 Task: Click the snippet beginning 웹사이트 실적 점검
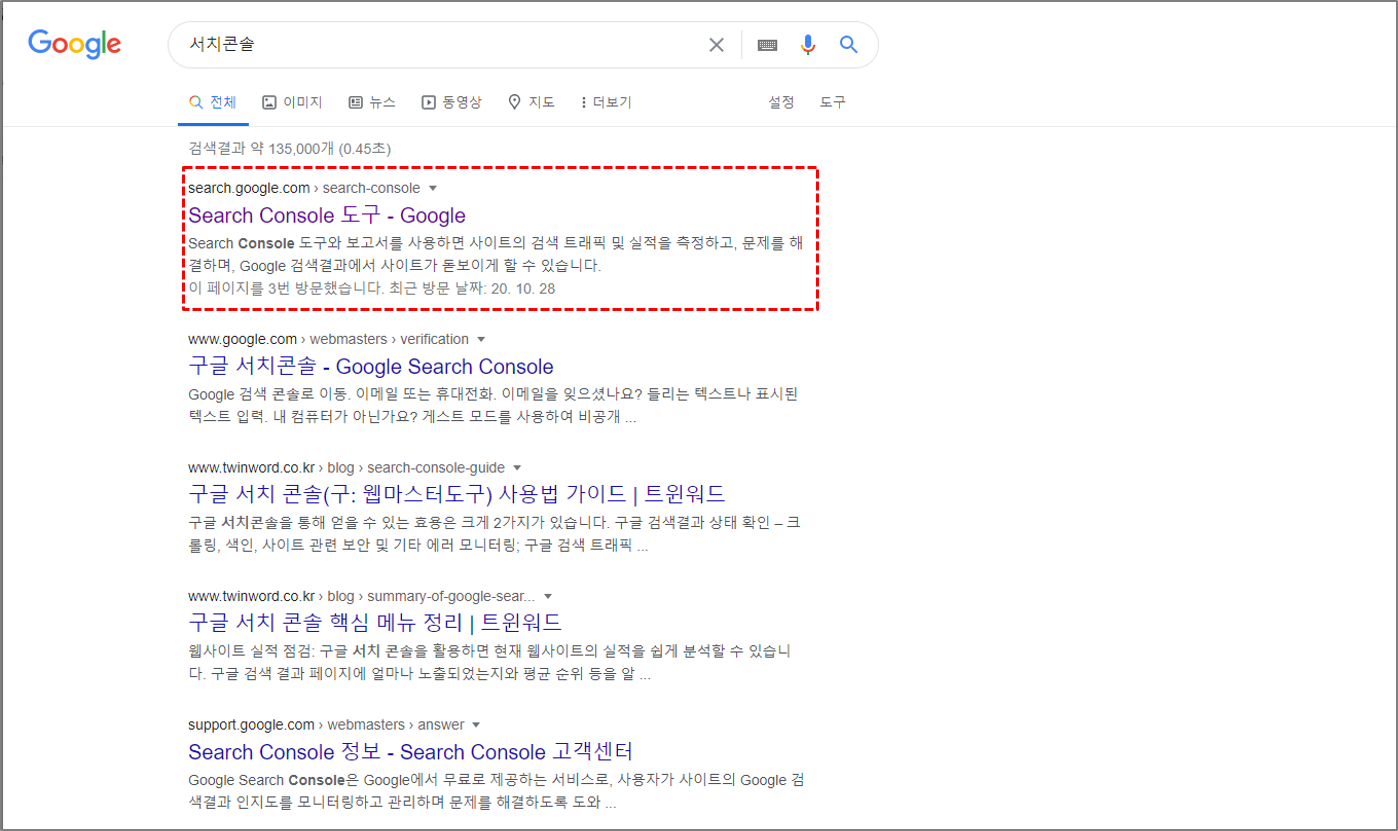[x=490, y=663]
